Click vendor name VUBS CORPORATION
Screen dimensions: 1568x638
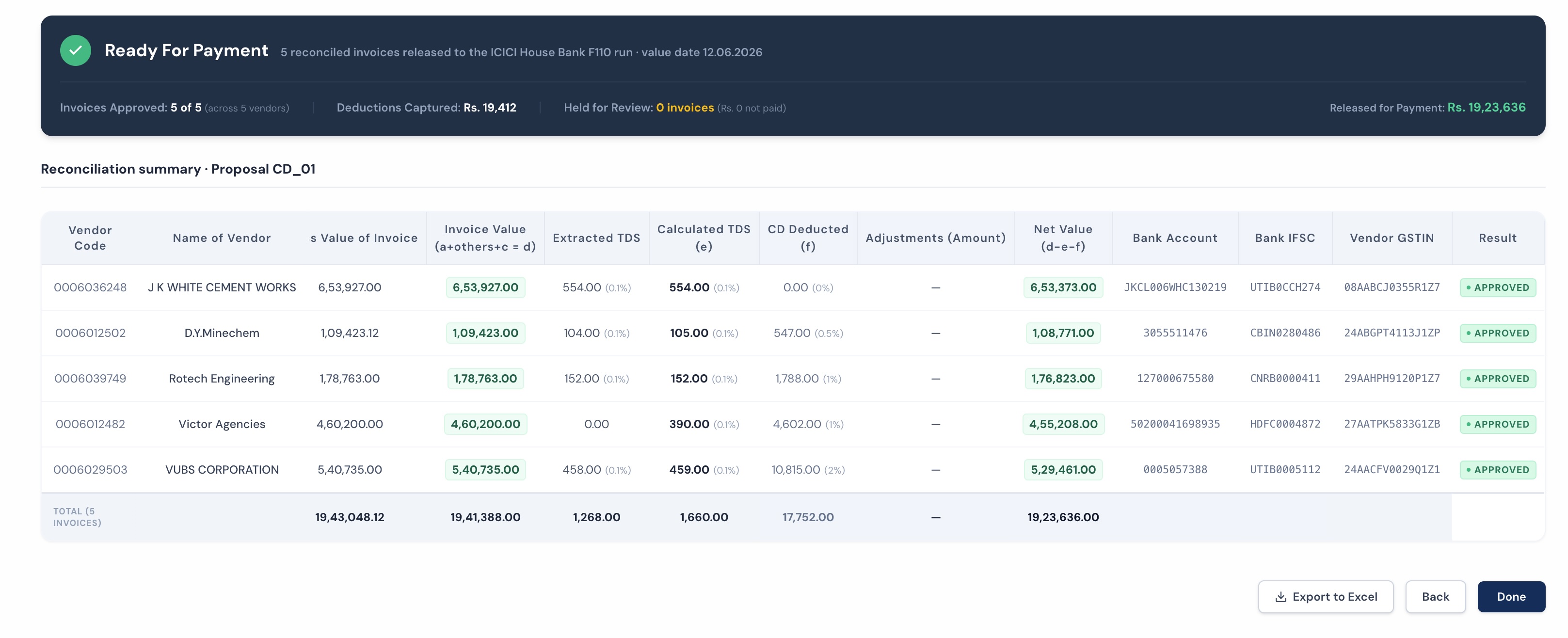[222, 470]
